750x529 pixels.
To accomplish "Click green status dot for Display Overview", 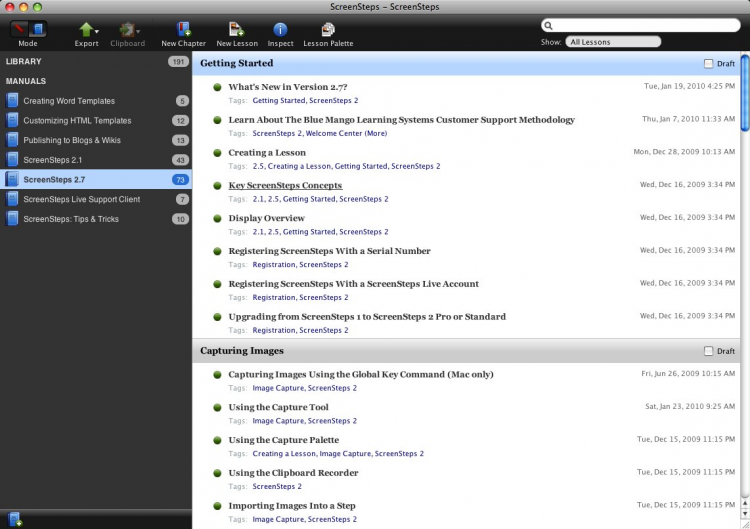I will 217,218.
